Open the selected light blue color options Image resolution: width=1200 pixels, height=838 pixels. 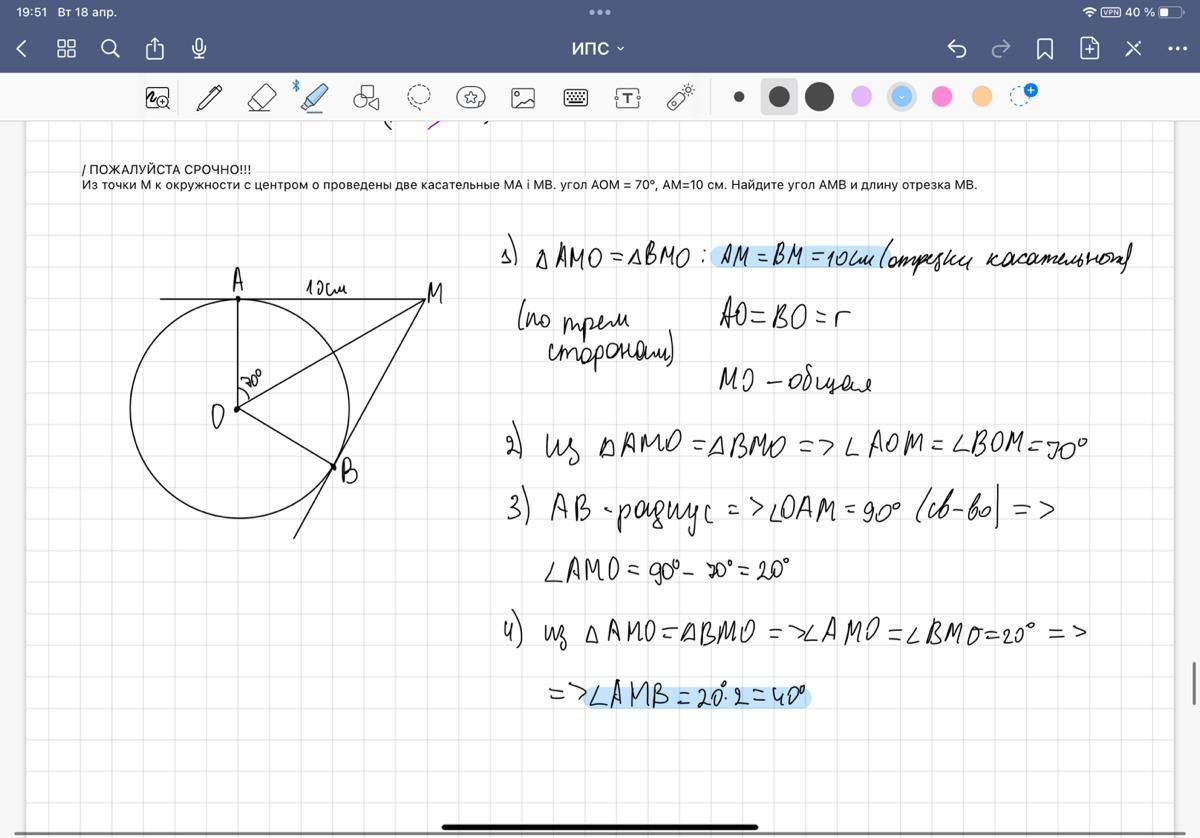(902, 97)
